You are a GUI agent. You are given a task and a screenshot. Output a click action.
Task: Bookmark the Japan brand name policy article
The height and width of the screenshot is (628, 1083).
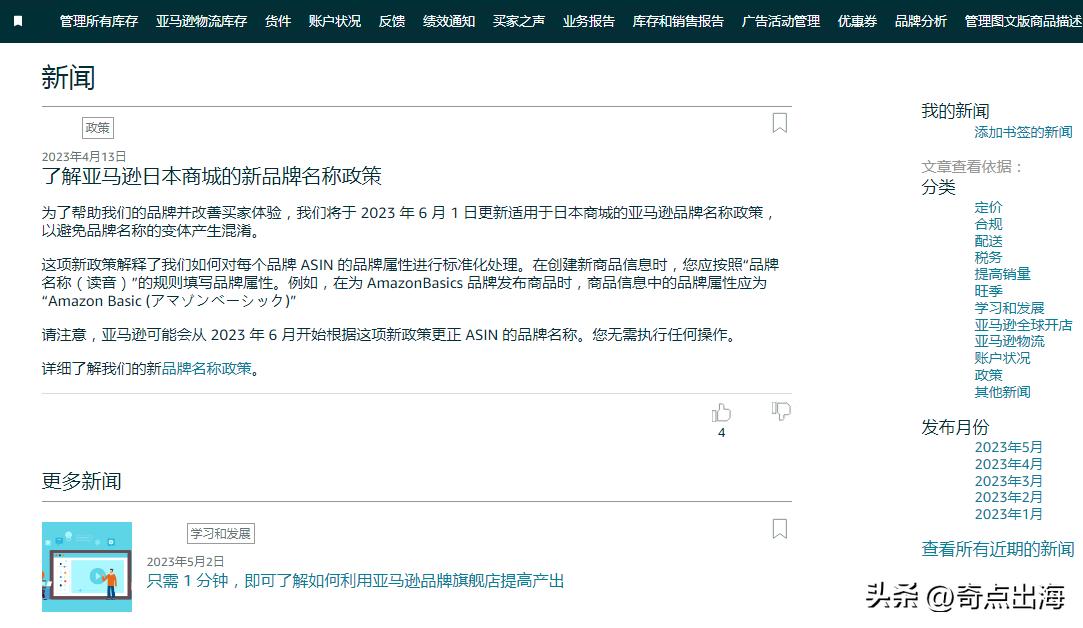click(780, 122)
